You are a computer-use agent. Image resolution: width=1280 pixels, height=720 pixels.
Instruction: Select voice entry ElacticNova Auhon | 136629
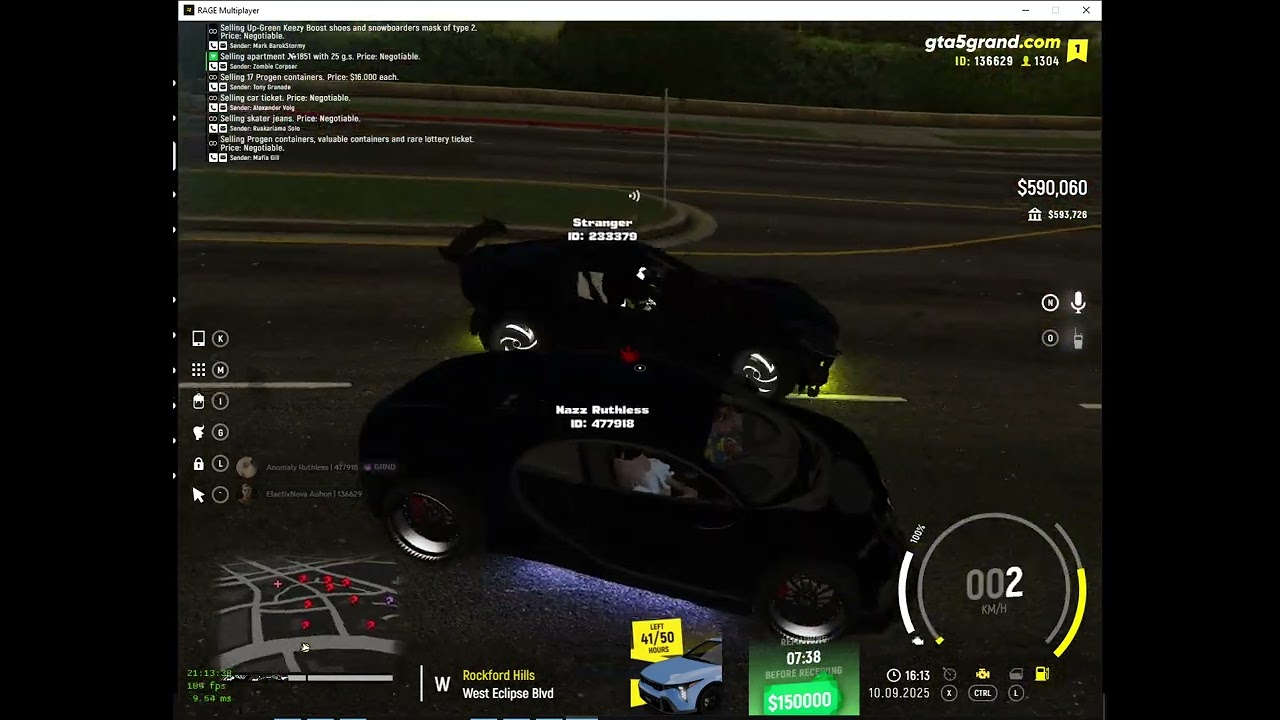(314, 494)
